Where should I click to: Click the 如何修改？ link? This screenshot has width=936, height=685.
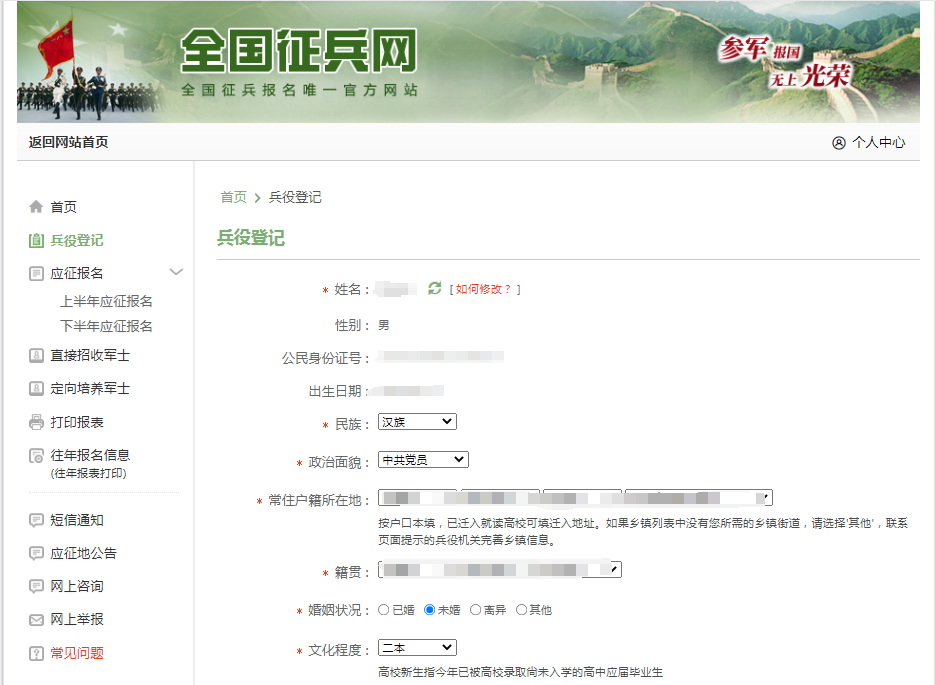485,289
